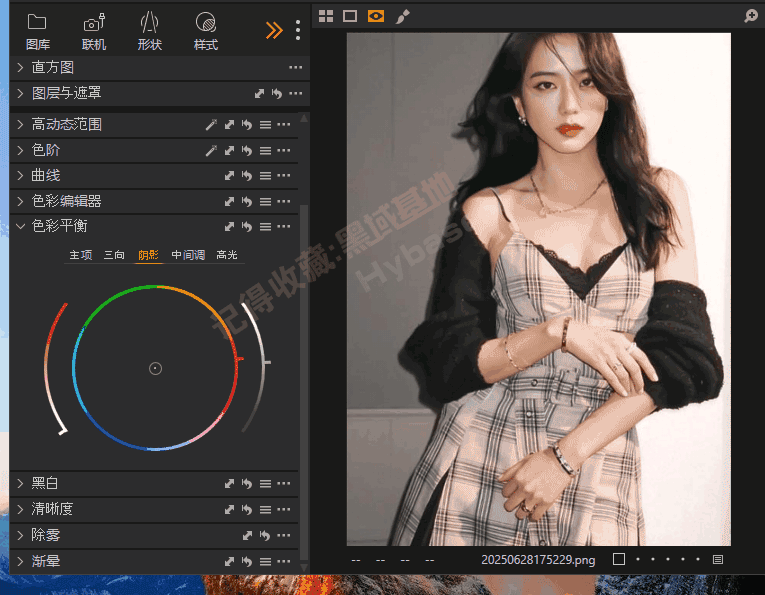Expand the 清晰度 clarity panel

click(x=20, y=509)
